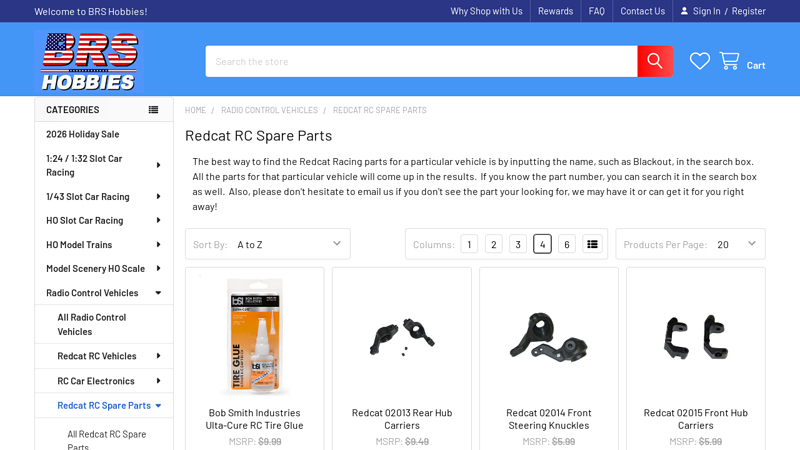
Task: Click the Cart text link
Action: click(756, 65)
